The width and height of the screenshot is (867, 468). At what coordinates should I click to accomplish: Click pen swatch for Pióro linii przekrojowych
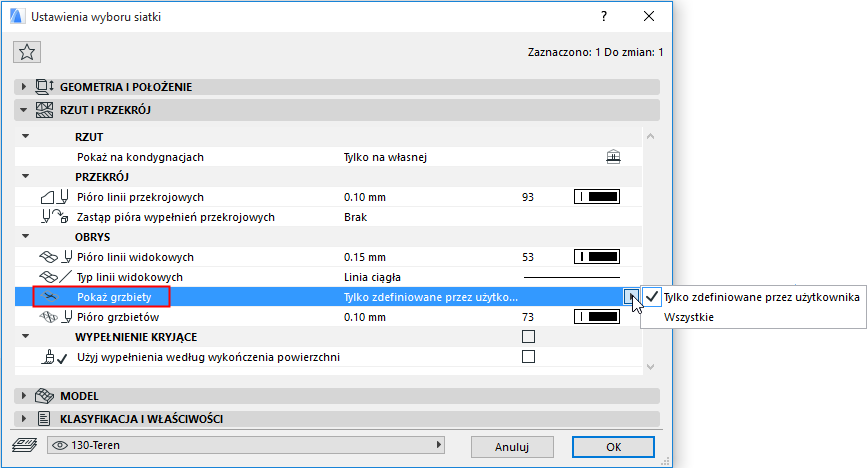click(597, 197)
